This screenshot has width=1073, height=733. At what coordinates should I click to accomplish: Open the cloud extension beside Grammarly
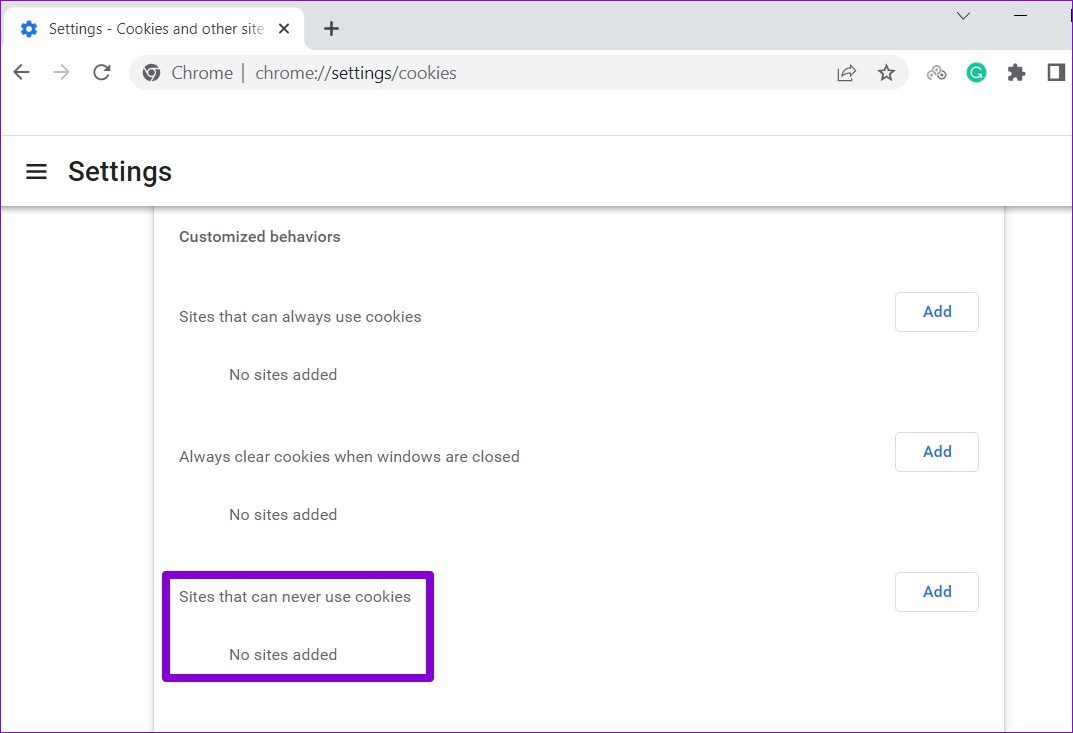coord(936,73)
